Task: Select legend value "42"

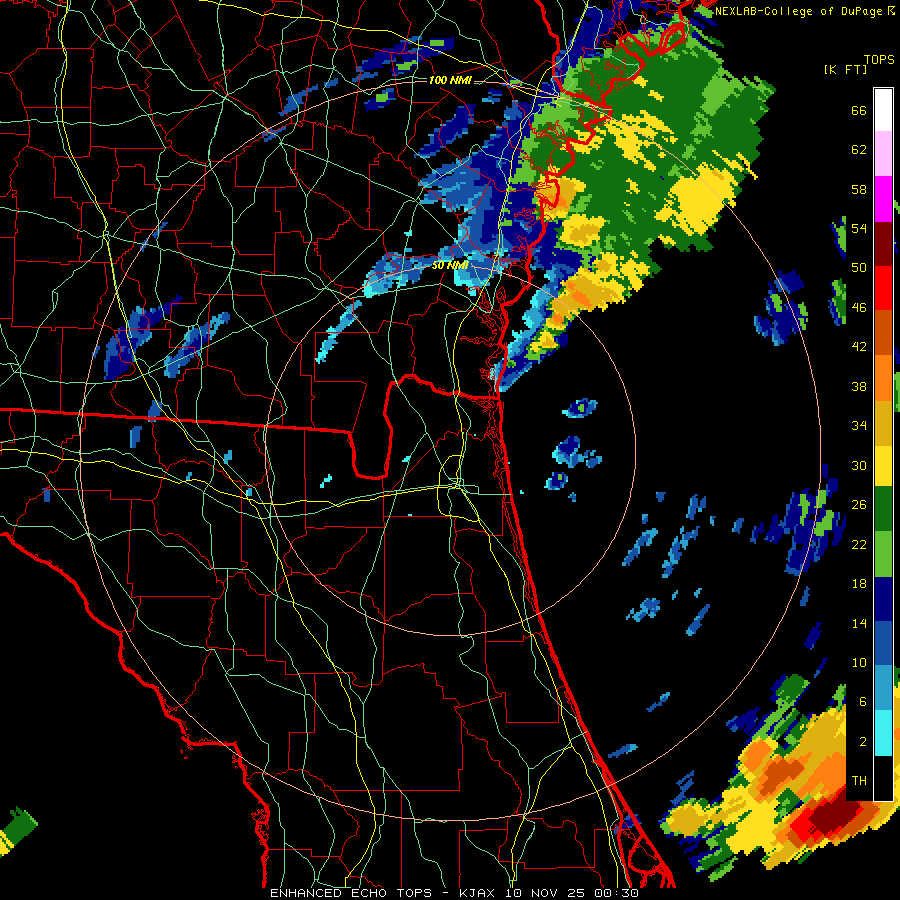Action: 859,347
